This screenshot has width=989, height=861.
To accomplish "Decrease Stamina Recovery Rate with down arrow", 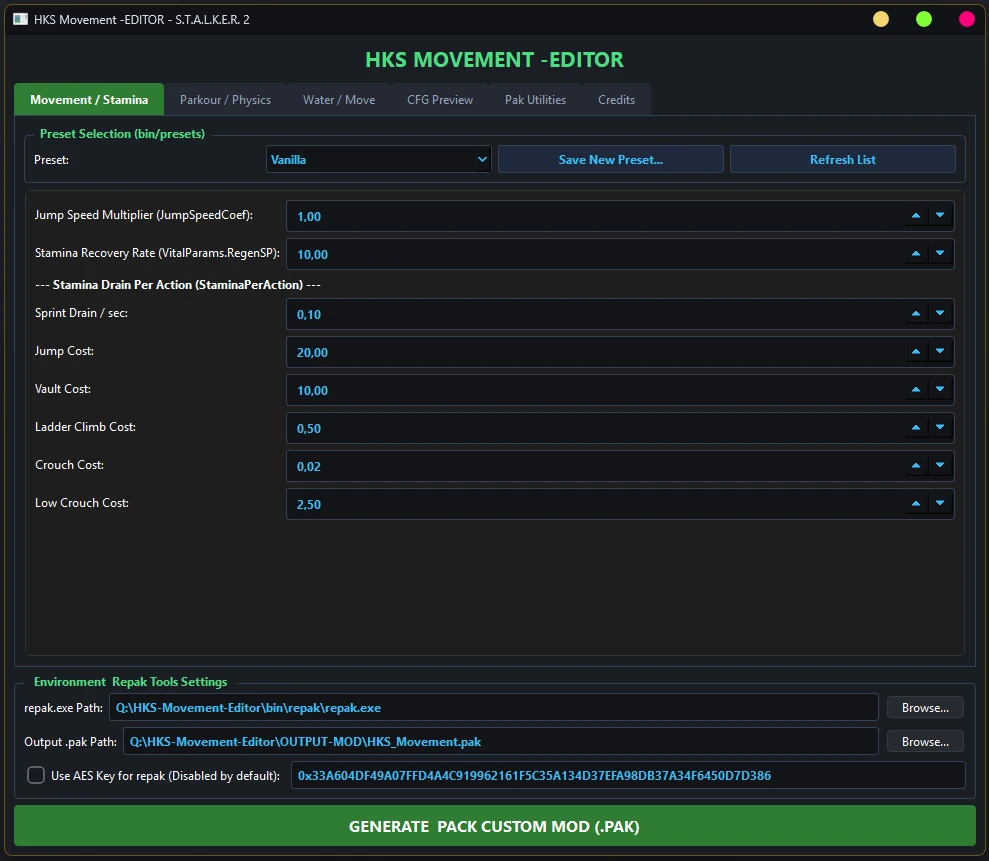I will [x=940, y=254].
